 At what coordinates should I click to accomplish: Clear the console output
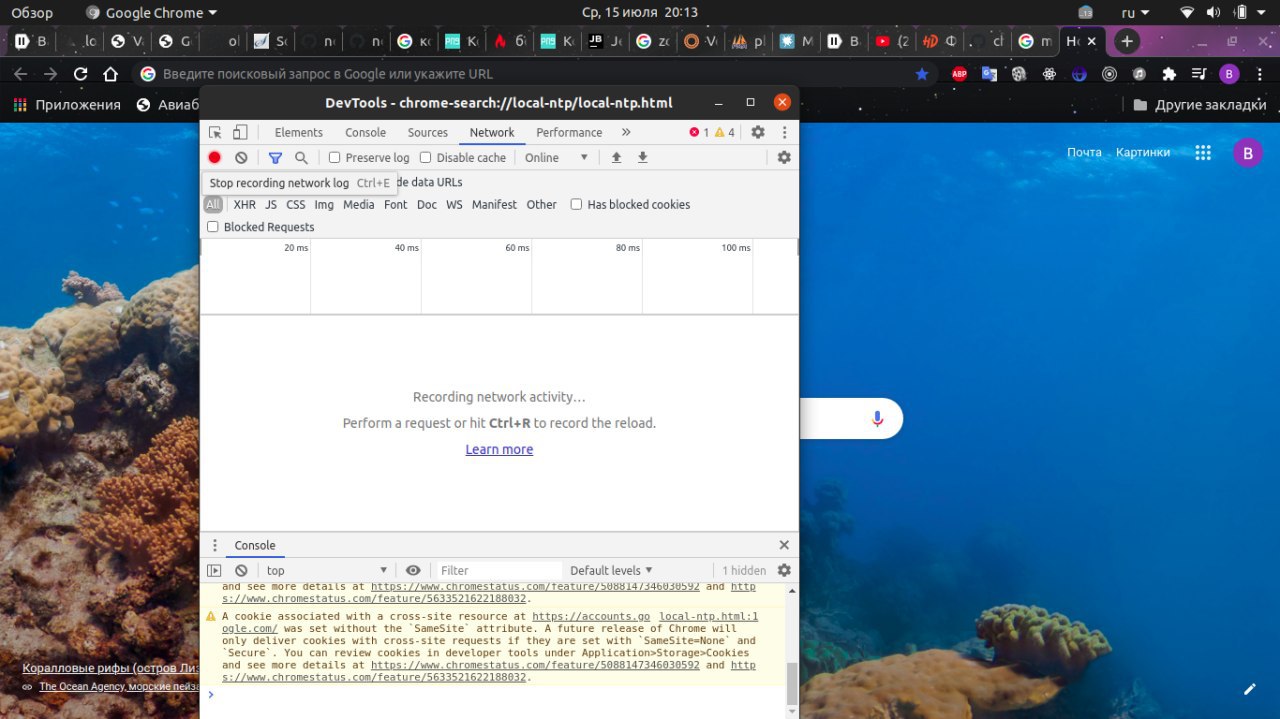(x=241, y=570)
